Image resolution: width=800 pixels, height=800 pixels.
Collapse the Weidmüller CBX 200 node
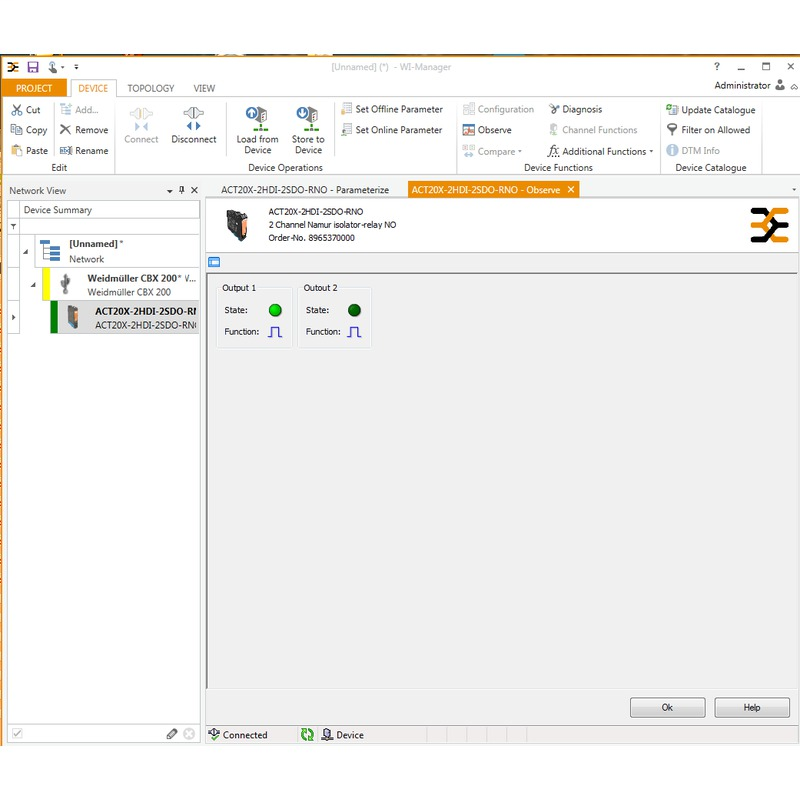pyautogui.click(x=33, y=285)
